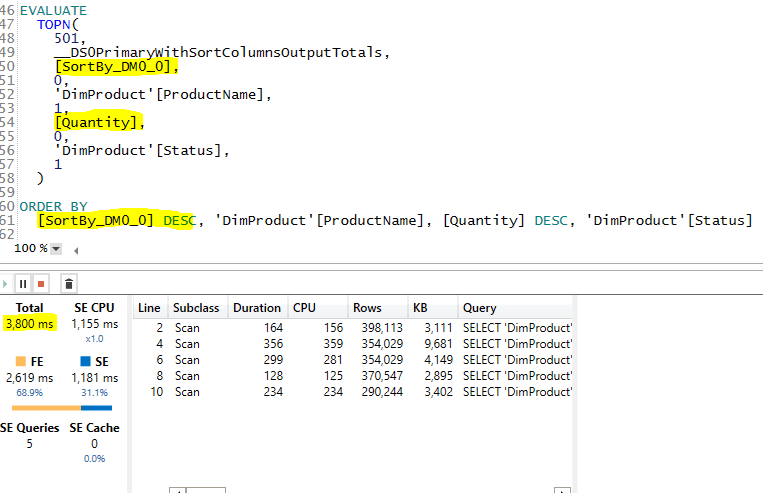The width and height of the screenshot is (763, 493).
Task: Select the scan row on line 2
Action: tap(353, 328)
